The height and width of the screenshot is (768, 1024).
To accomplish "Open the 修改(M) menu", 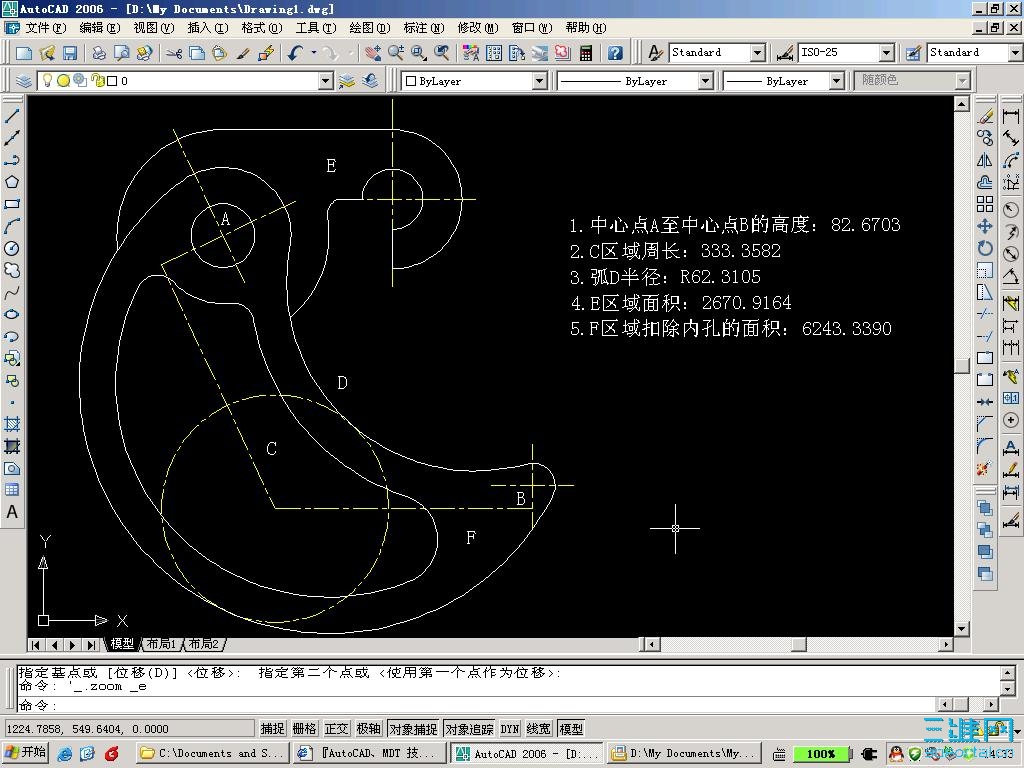I will click(x=477, y=27).
